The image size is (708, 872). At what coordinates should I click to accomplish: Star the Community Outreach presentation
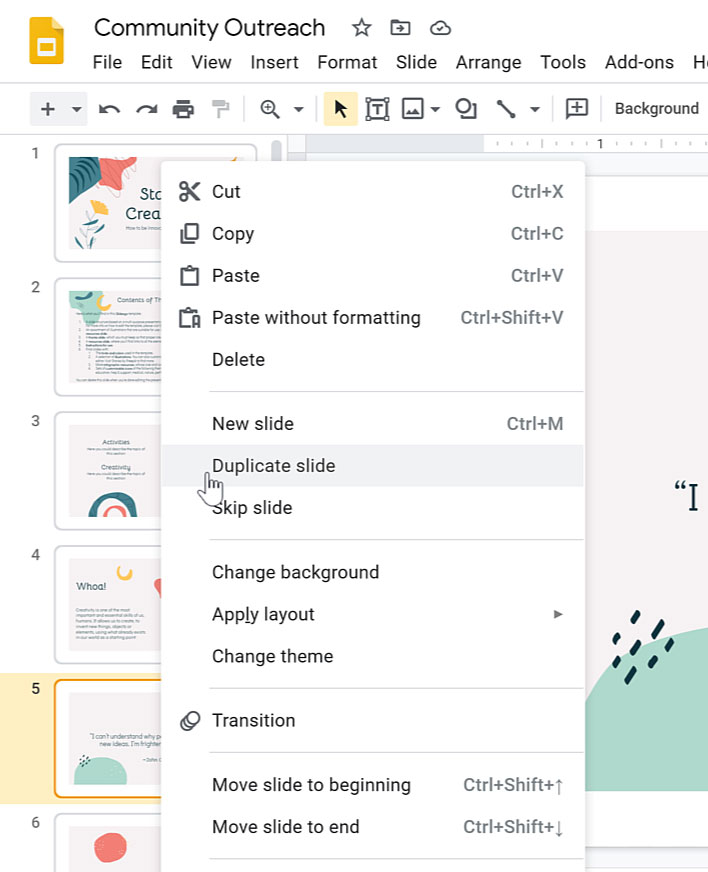(x=362, y=28)
